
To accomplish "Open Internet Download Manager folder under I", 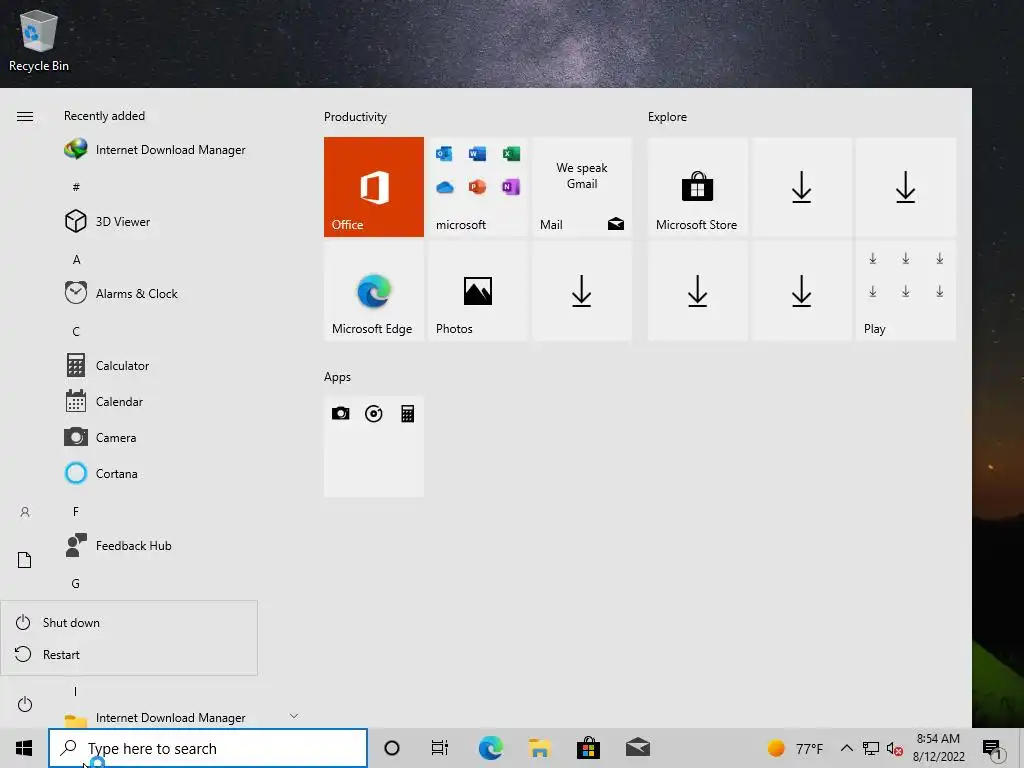I will pos(155,718).
